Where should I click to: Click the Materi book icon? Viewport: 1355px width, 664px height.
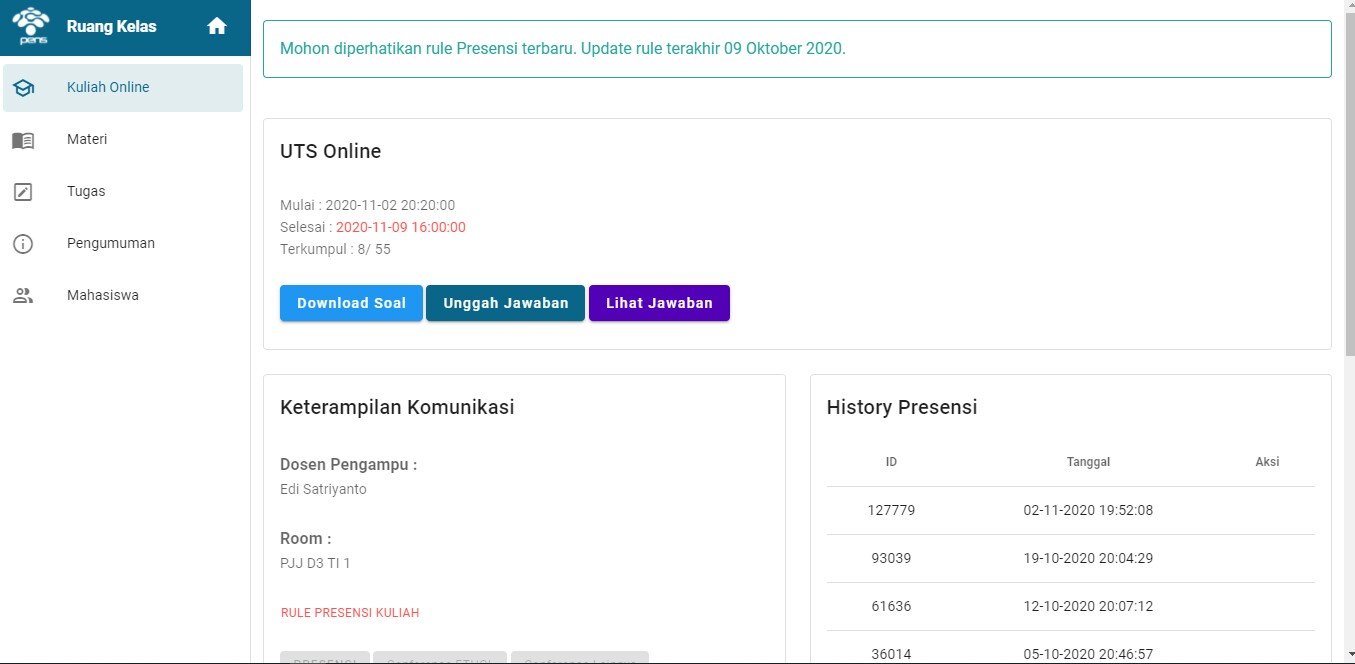pos(23,140)
